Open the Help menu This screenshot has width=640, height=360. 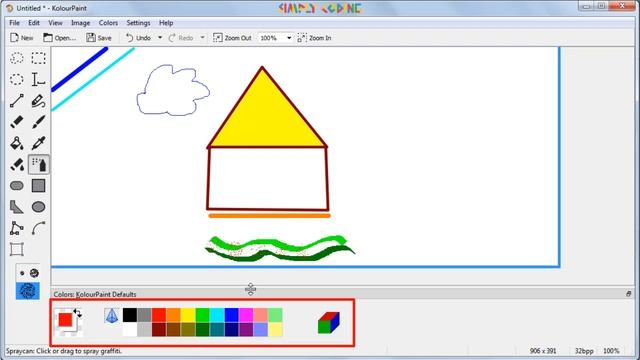166,23
